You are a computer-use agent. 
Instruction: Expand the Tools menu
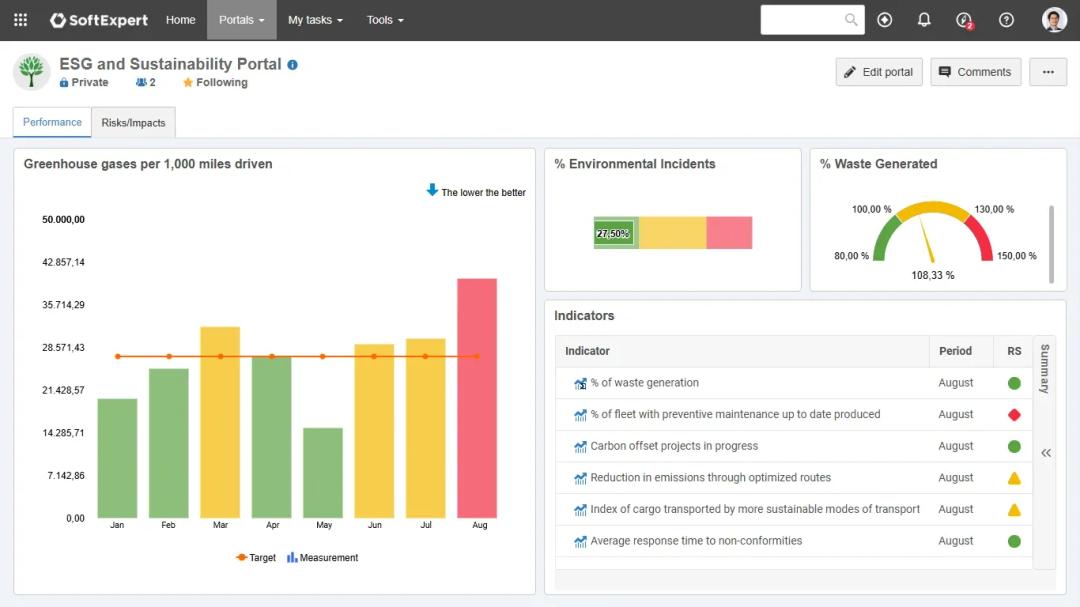click(x=385, y=20)
